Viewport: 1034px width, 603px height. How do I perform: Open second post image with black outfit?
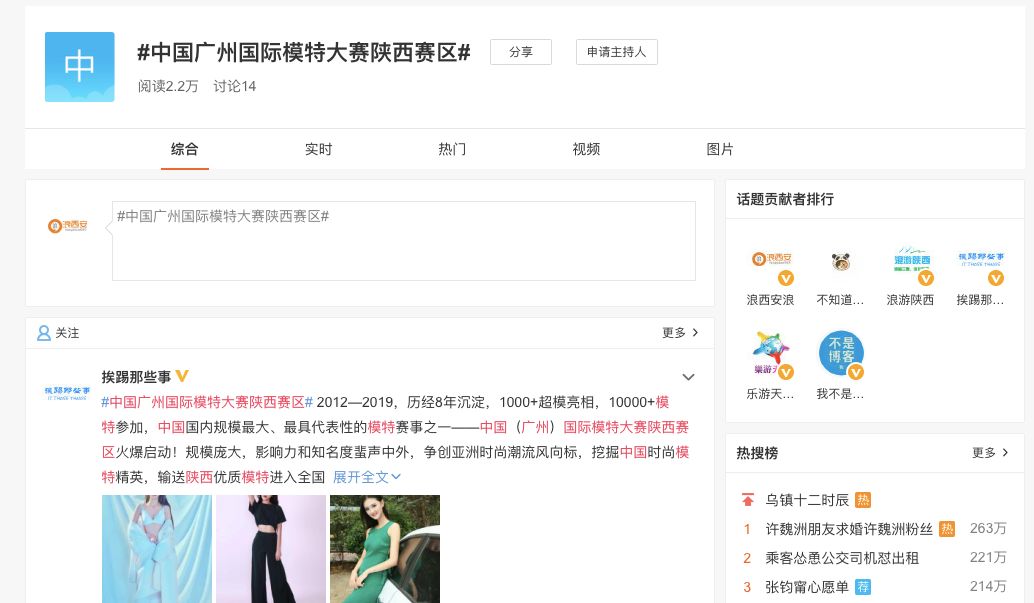[271, 549]
